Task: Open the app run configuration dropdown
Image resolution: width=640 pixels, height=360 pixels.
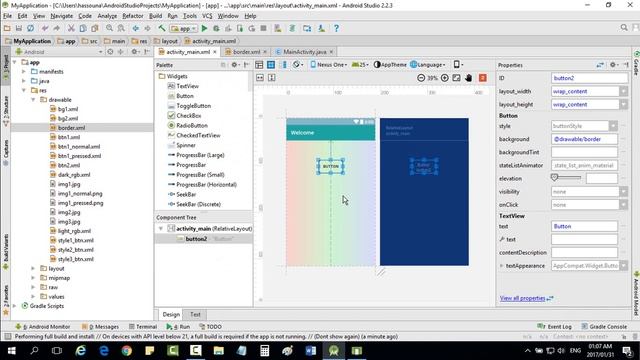Action: pos(184,29)
